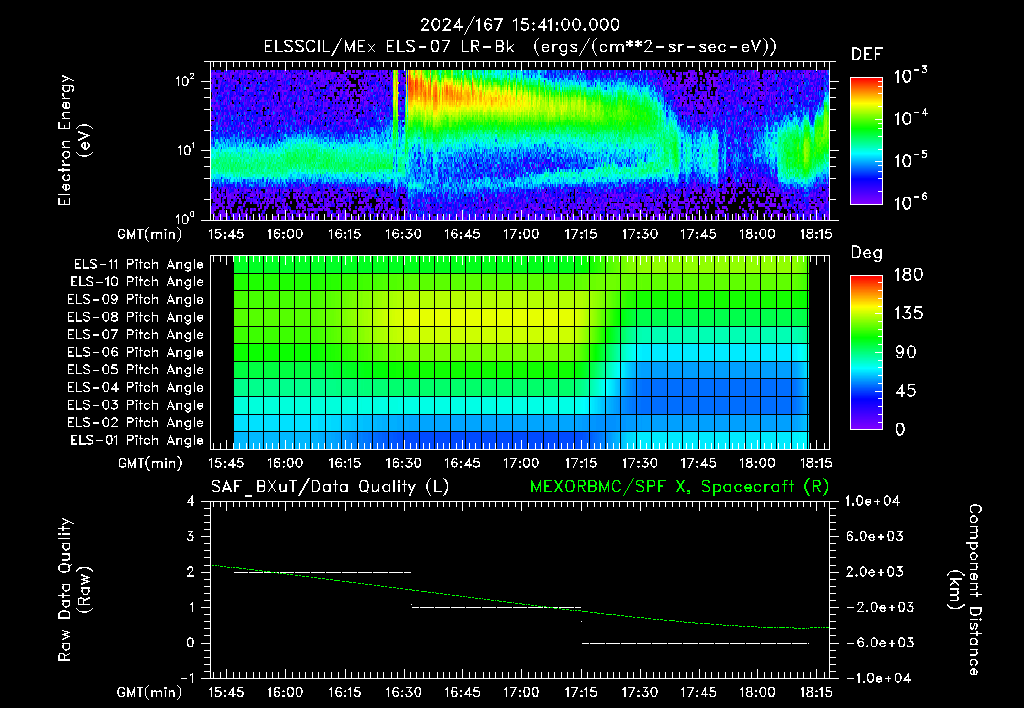
Task: Select the ELS-01 Pitch Angle row label
Action: [x=136, y=440]
